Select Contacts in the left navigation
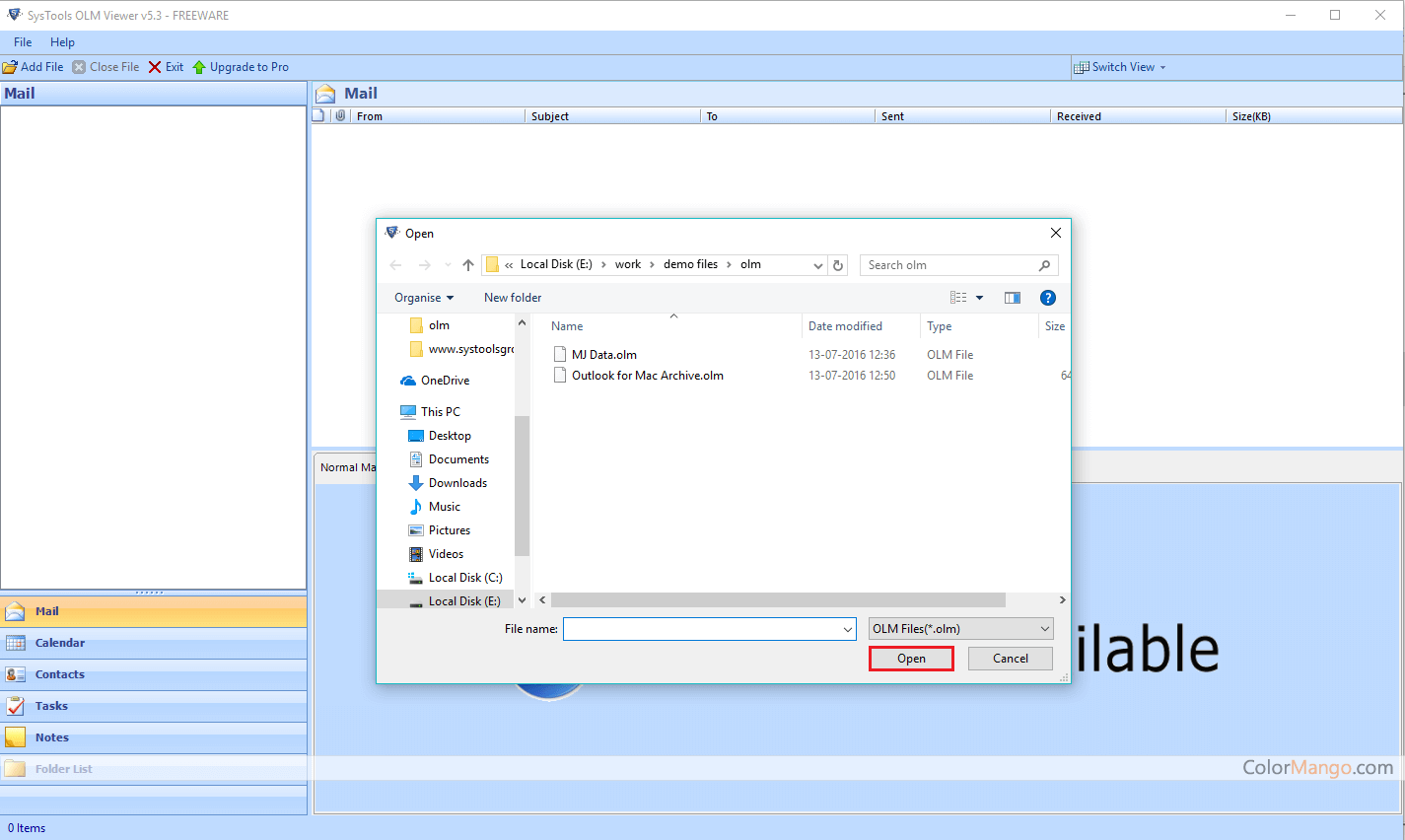Screen dimensions: 1405x840 tap(154, 674)
